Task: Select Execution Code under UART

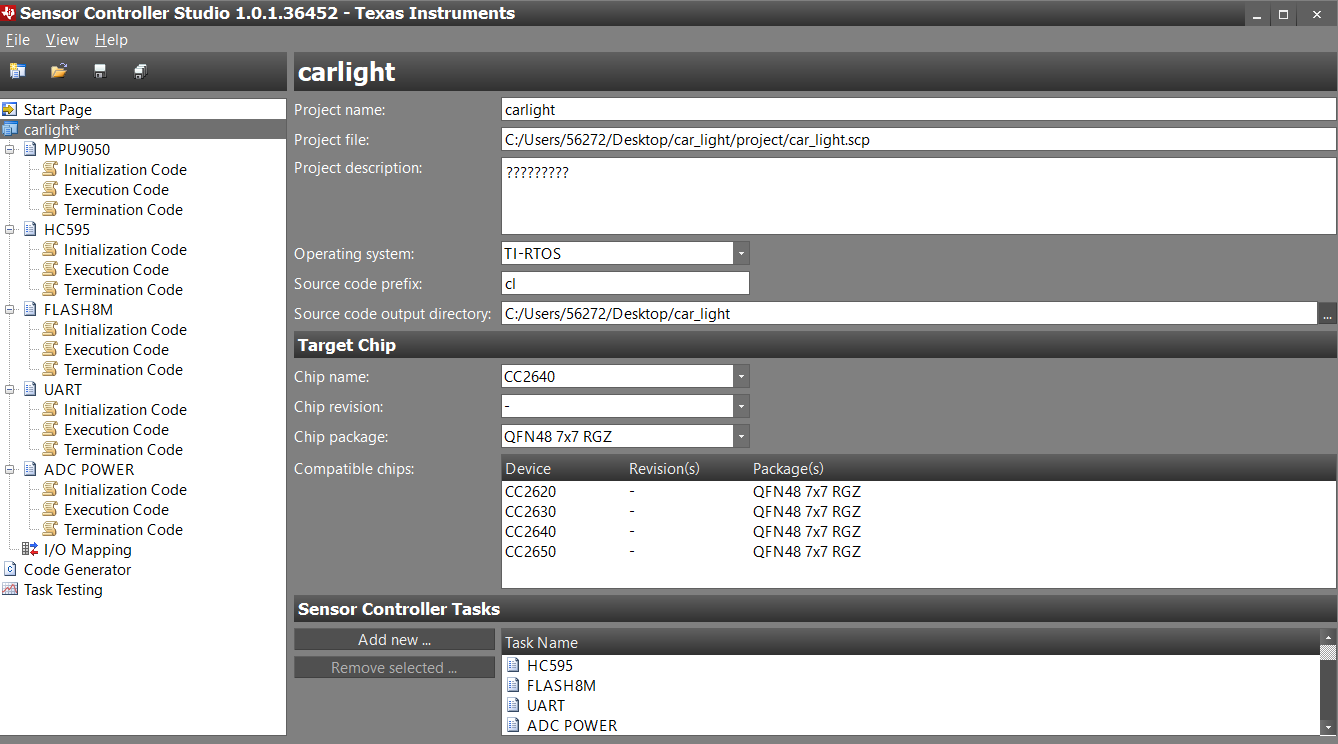Action: point(116,429)
